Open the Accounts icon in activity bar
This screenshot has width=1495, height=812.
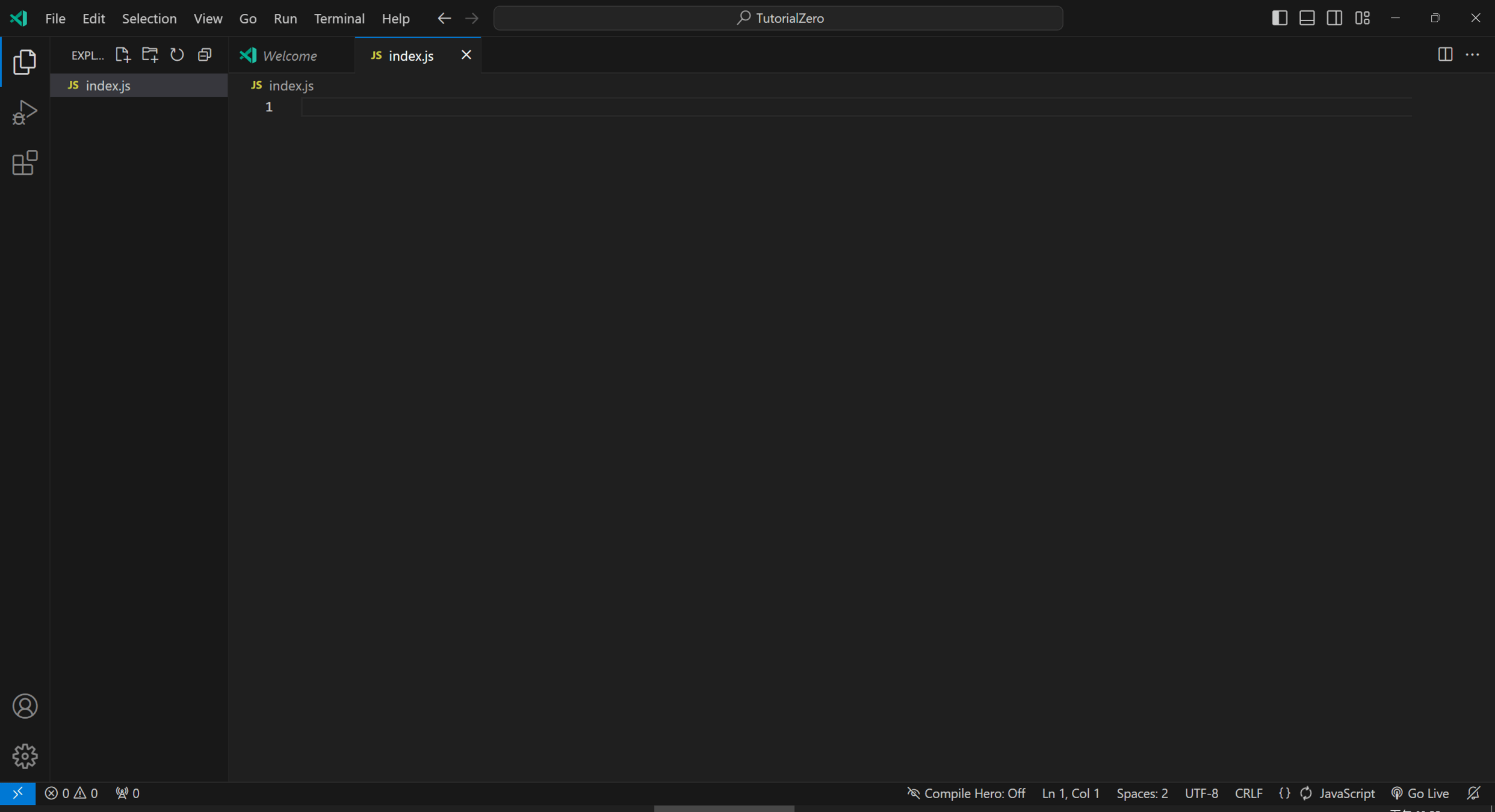pos(25,706)
